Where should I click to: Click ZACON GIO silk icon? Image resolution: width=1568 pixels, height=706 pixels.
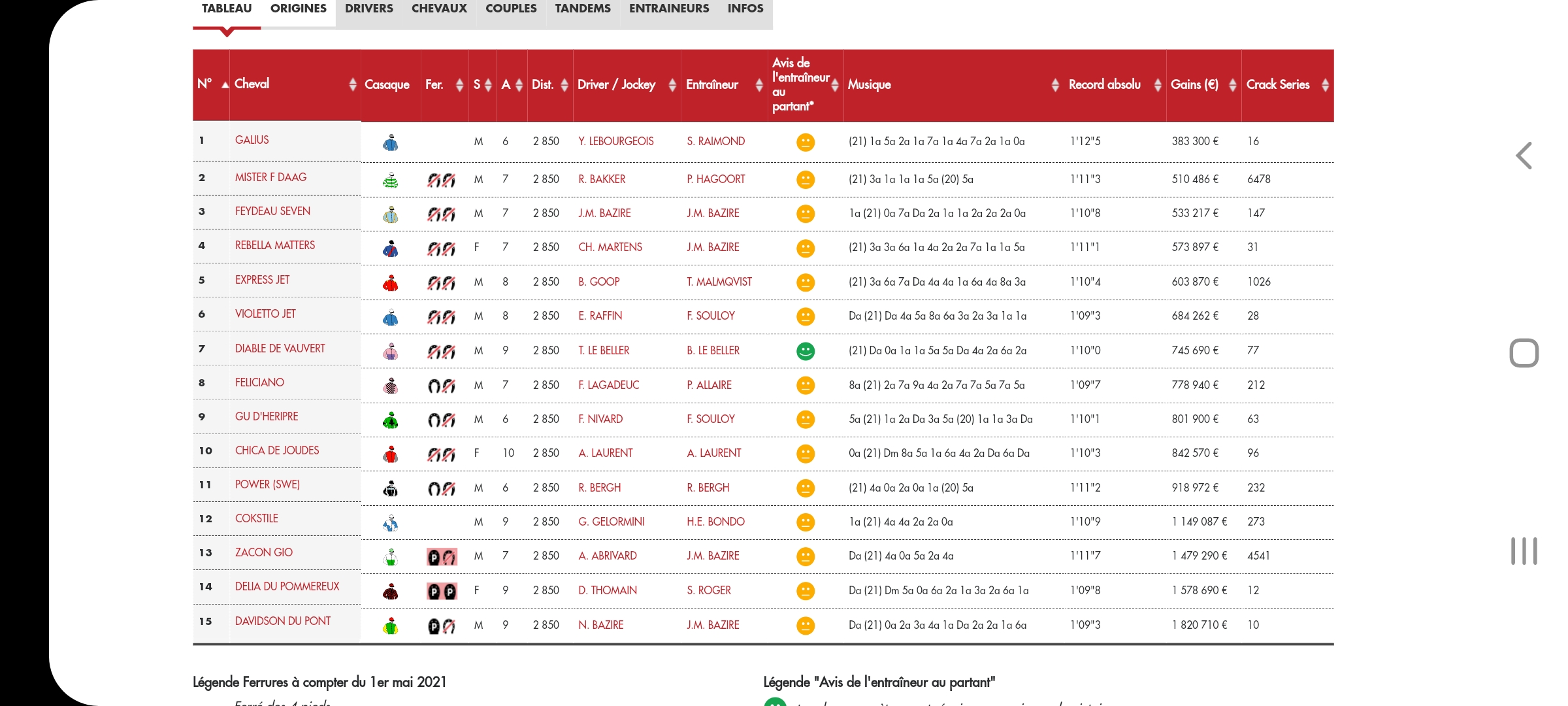click(x=391, y=557)
